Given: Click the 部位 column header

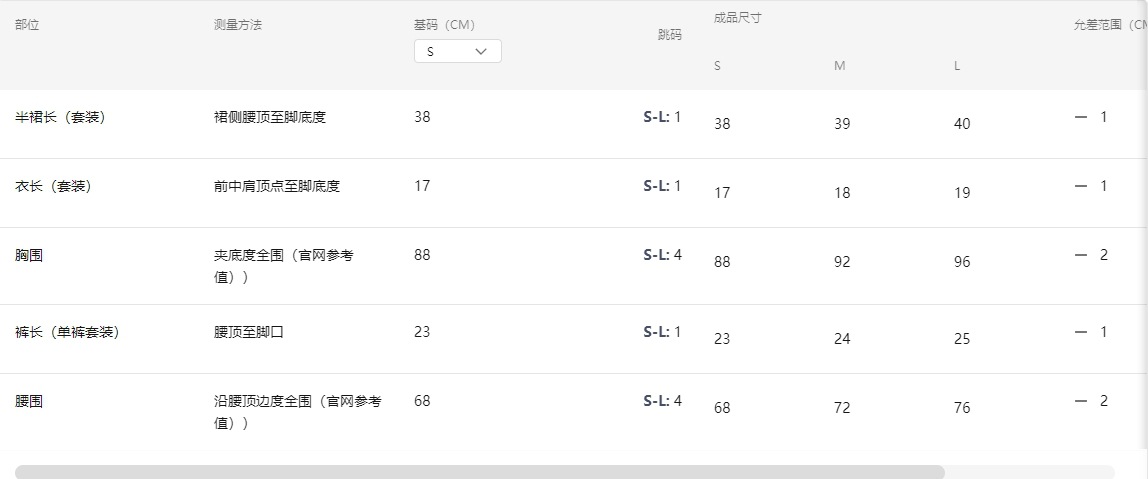Looking at the screenshot, I should click(27, 24).
